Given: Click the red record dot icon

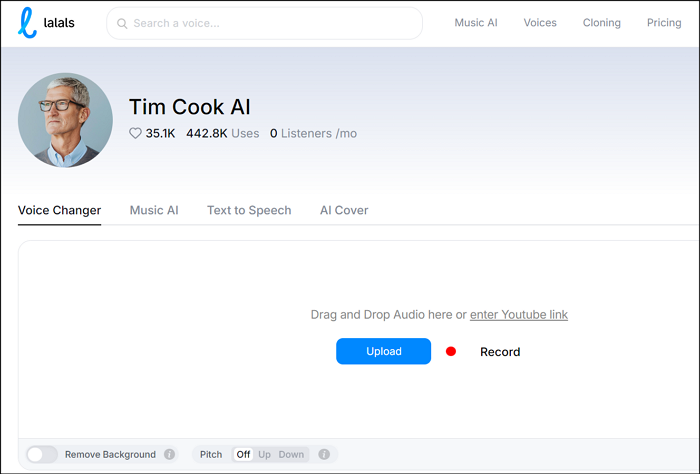Looking at the screenshot, I should coord(451,352).
